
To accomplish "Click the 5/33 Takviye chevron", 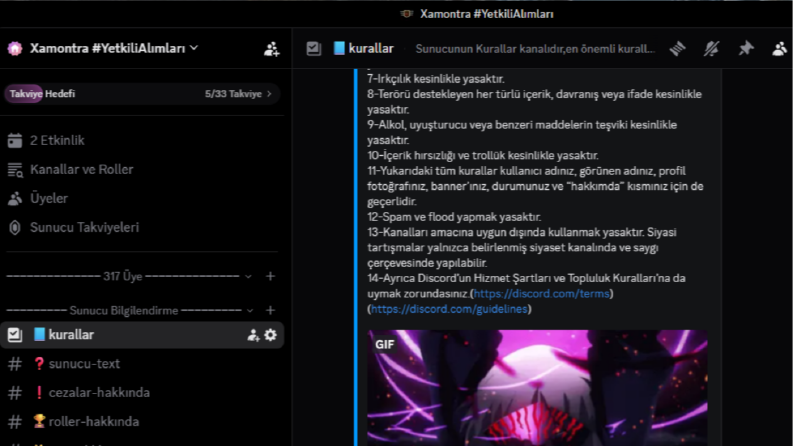I will point(269,94).
